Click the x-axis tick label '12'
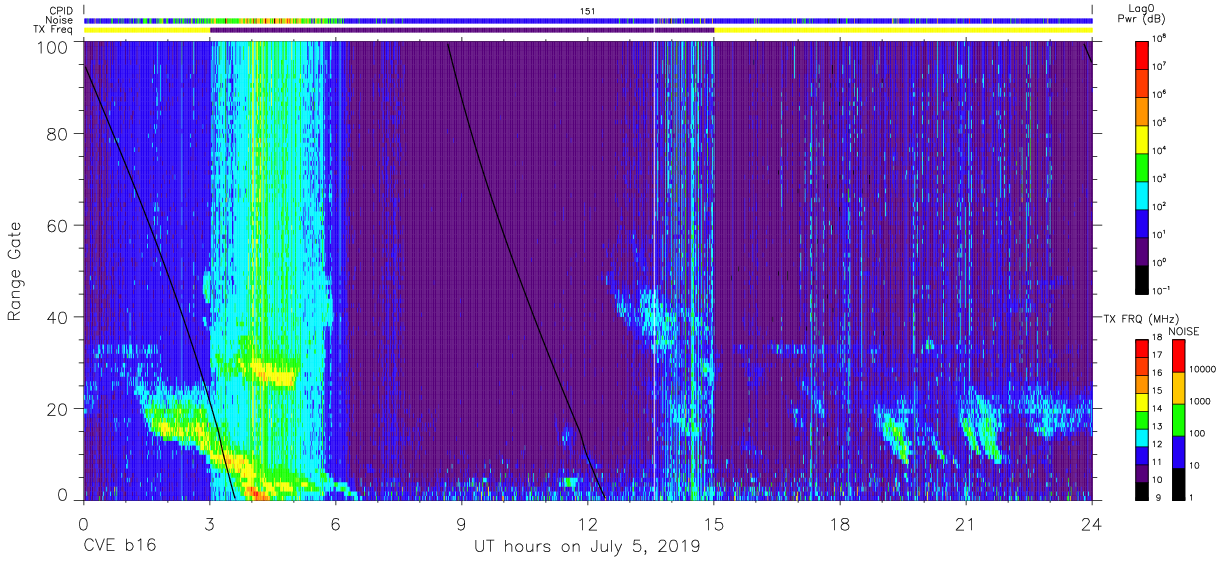The height and width of the screenshot is (567, 1228). tap(587, 523)
